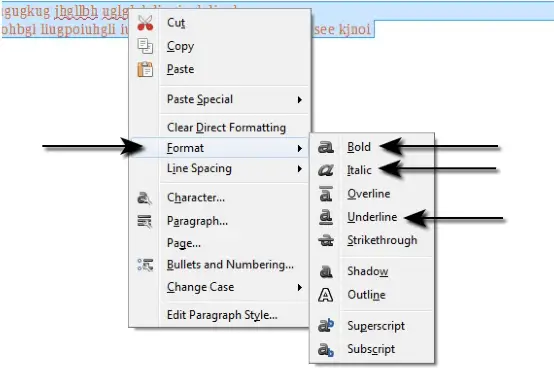Click the Subscript icon
The height and width of the screenshot is (380, 554).
point(326,349)
